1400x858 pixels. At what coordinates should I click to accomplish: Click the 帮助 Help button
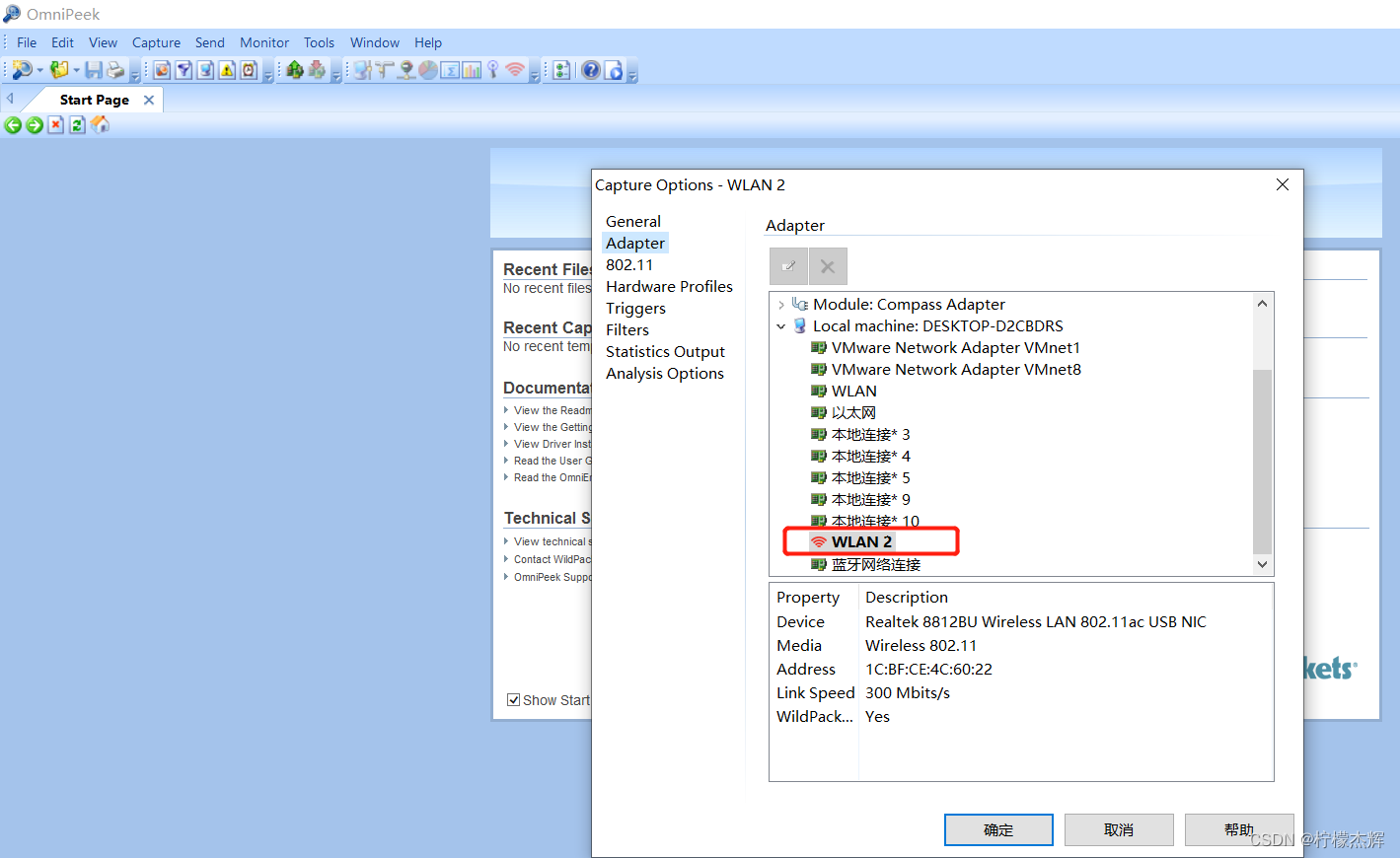click(x=1239, y=829)
